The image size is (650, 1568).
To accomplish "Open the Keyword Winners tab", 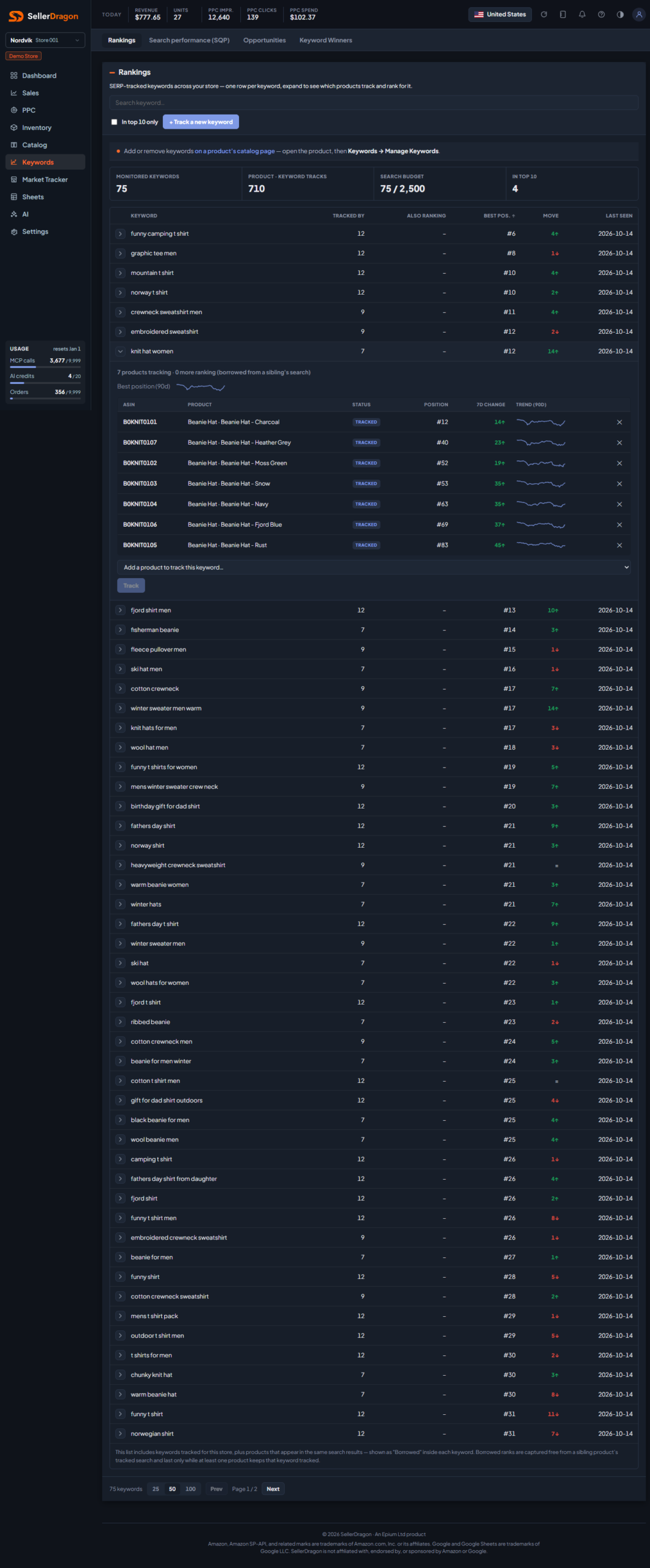I will click(x=326, y=40).
